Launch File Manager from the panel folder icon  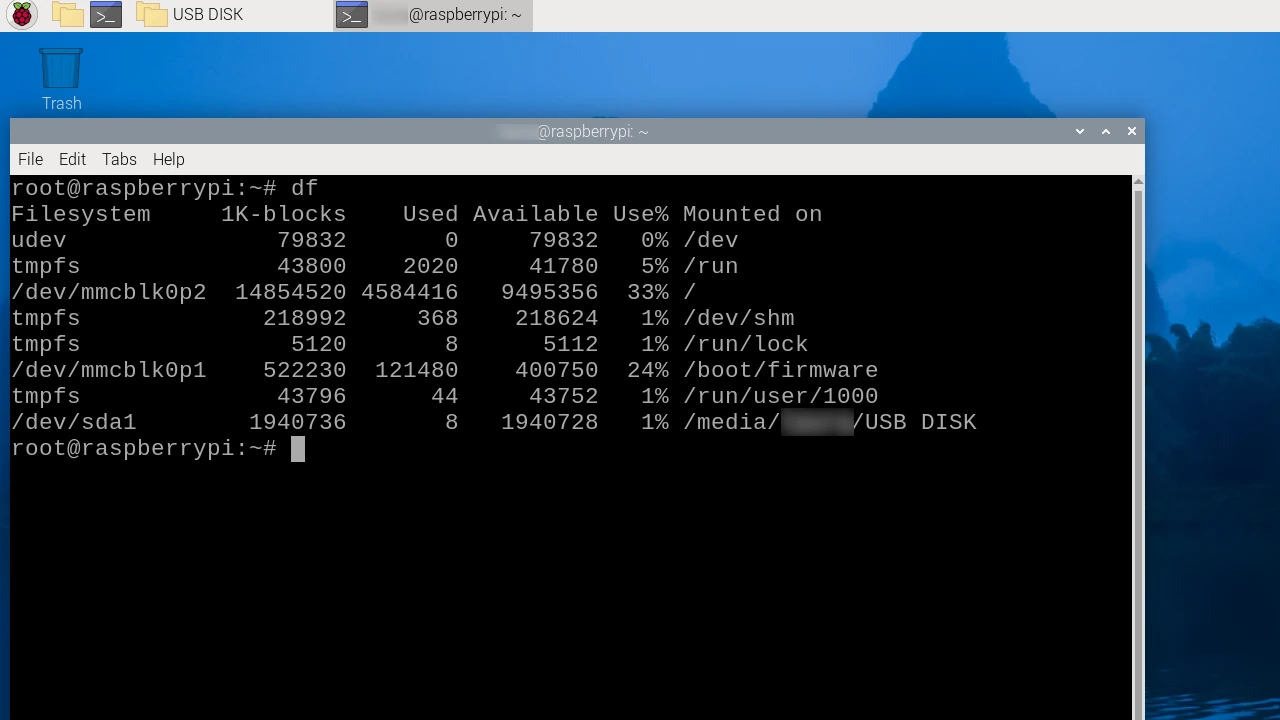pyautogui.click(x=67, y=15)
